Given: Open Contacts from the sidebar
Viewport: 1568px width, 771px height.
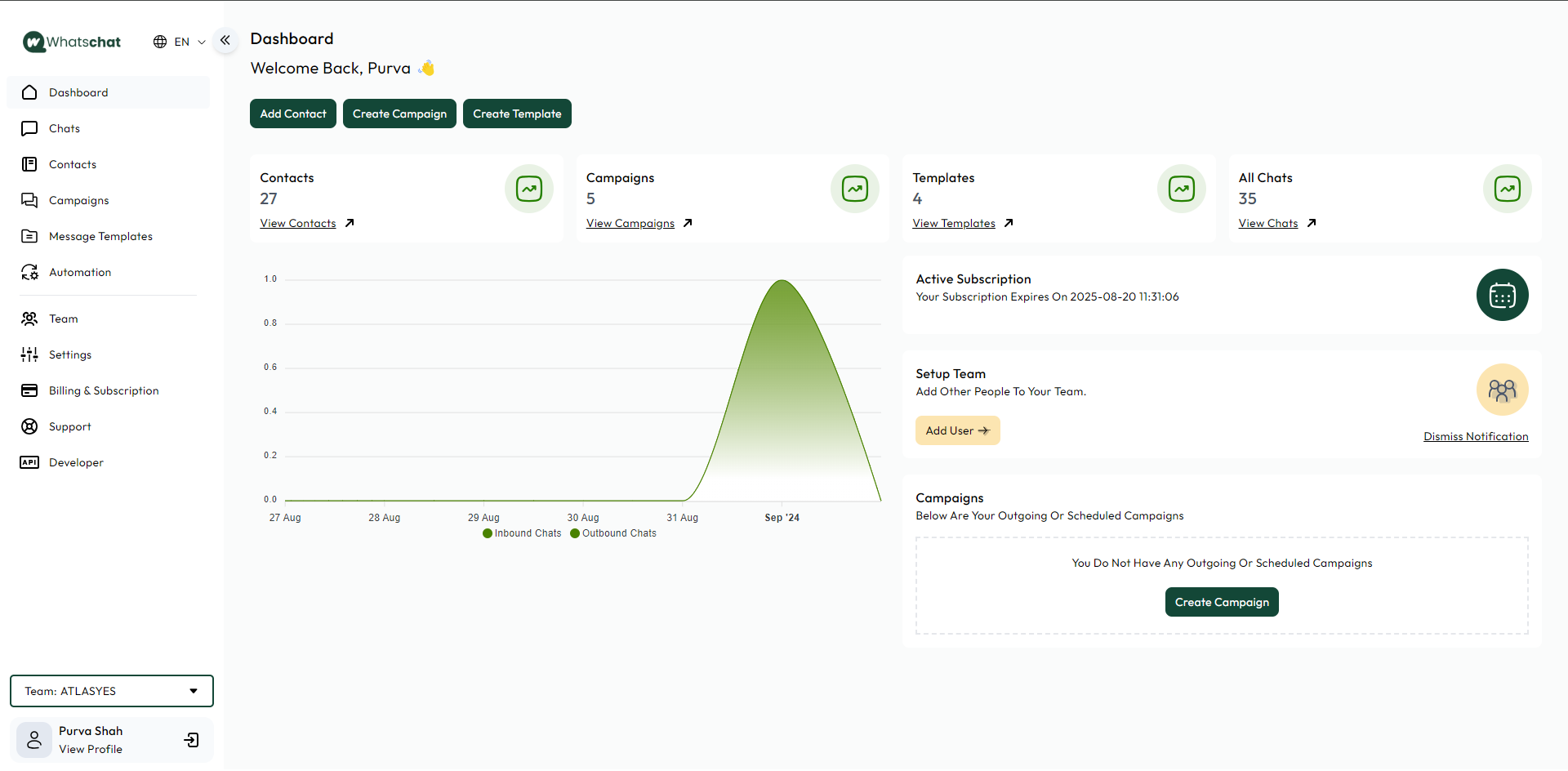Looking at the screenshot, I should click(x=109, y=164).
